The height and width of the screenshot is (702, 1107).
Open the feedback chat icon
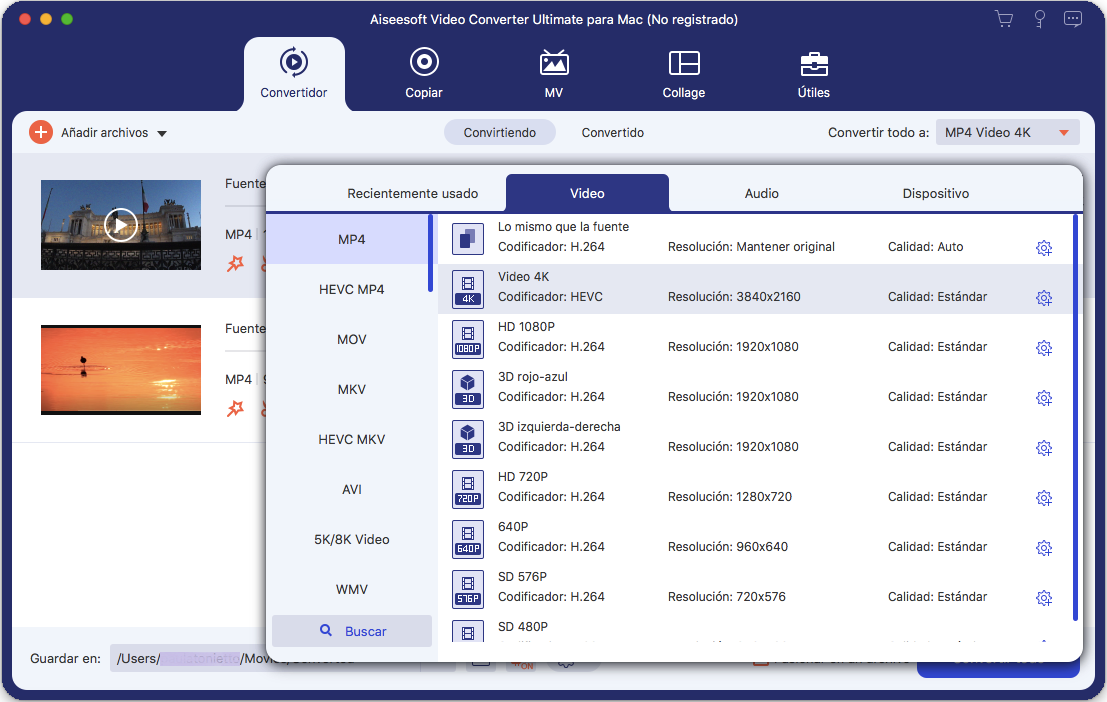point(1072,18)
